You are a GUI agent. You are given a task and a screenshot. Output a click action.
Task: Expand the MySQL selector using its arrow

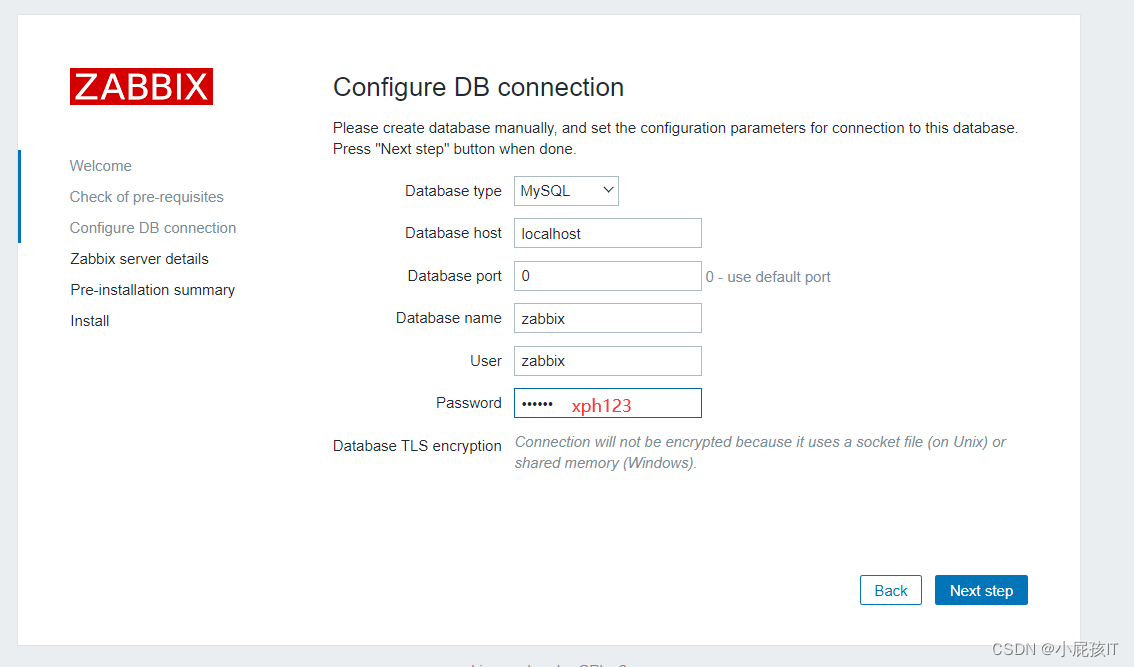pyautogui.click(x=607, y=190)
